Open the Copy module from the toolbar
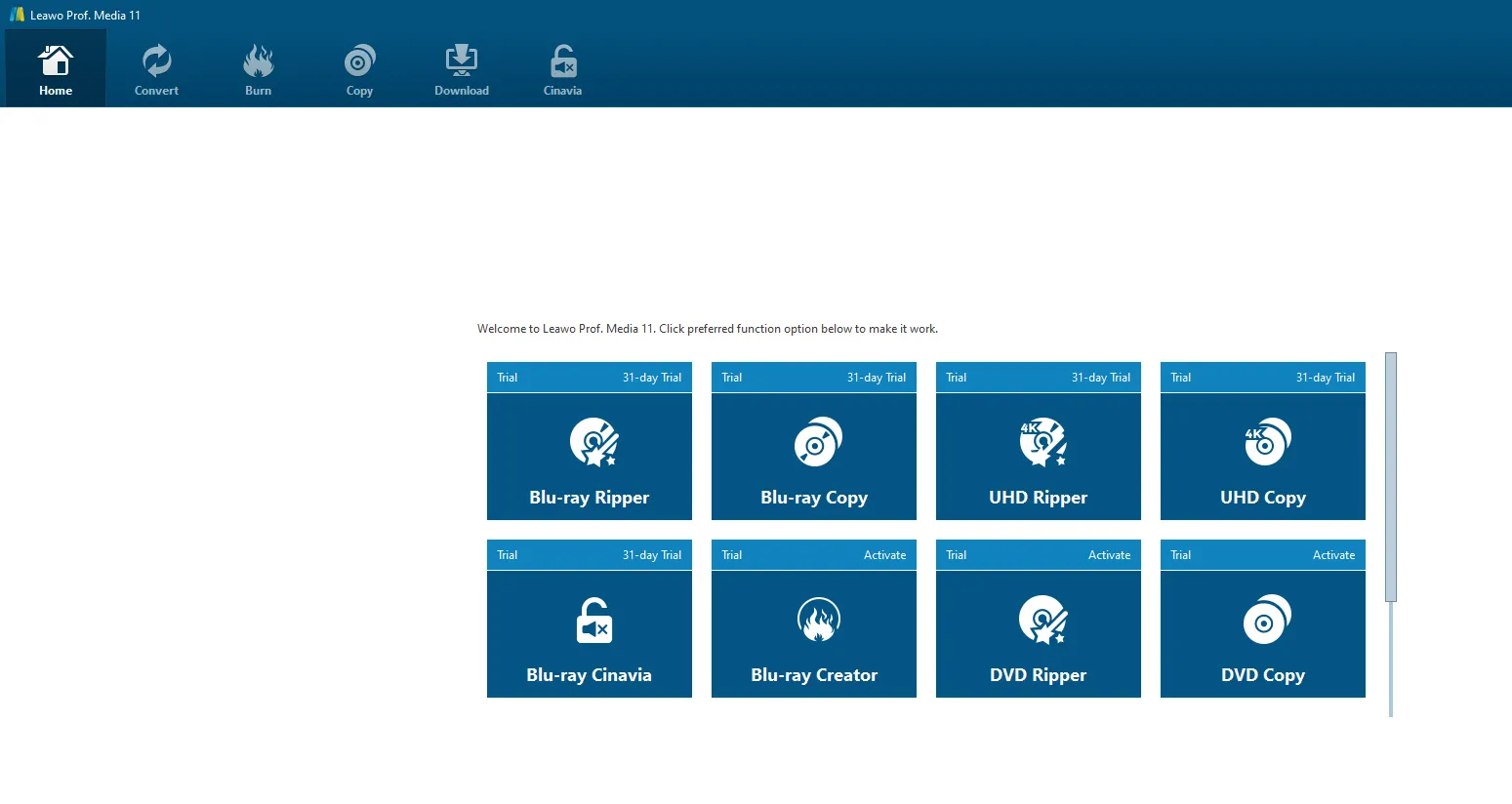Image resolution: width=1512 pixels, height=804 pixels. tap(359, 68)
